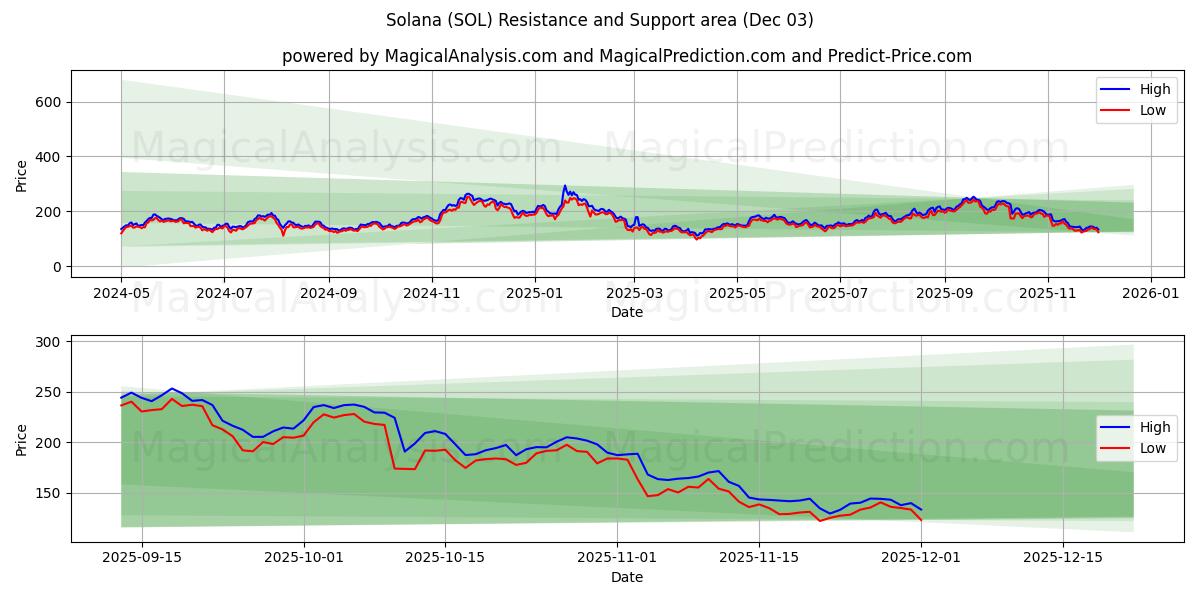1200x600 pixels.
Task: Click the blue High line swatch in top legend
Action: [x=1115, y=89]
